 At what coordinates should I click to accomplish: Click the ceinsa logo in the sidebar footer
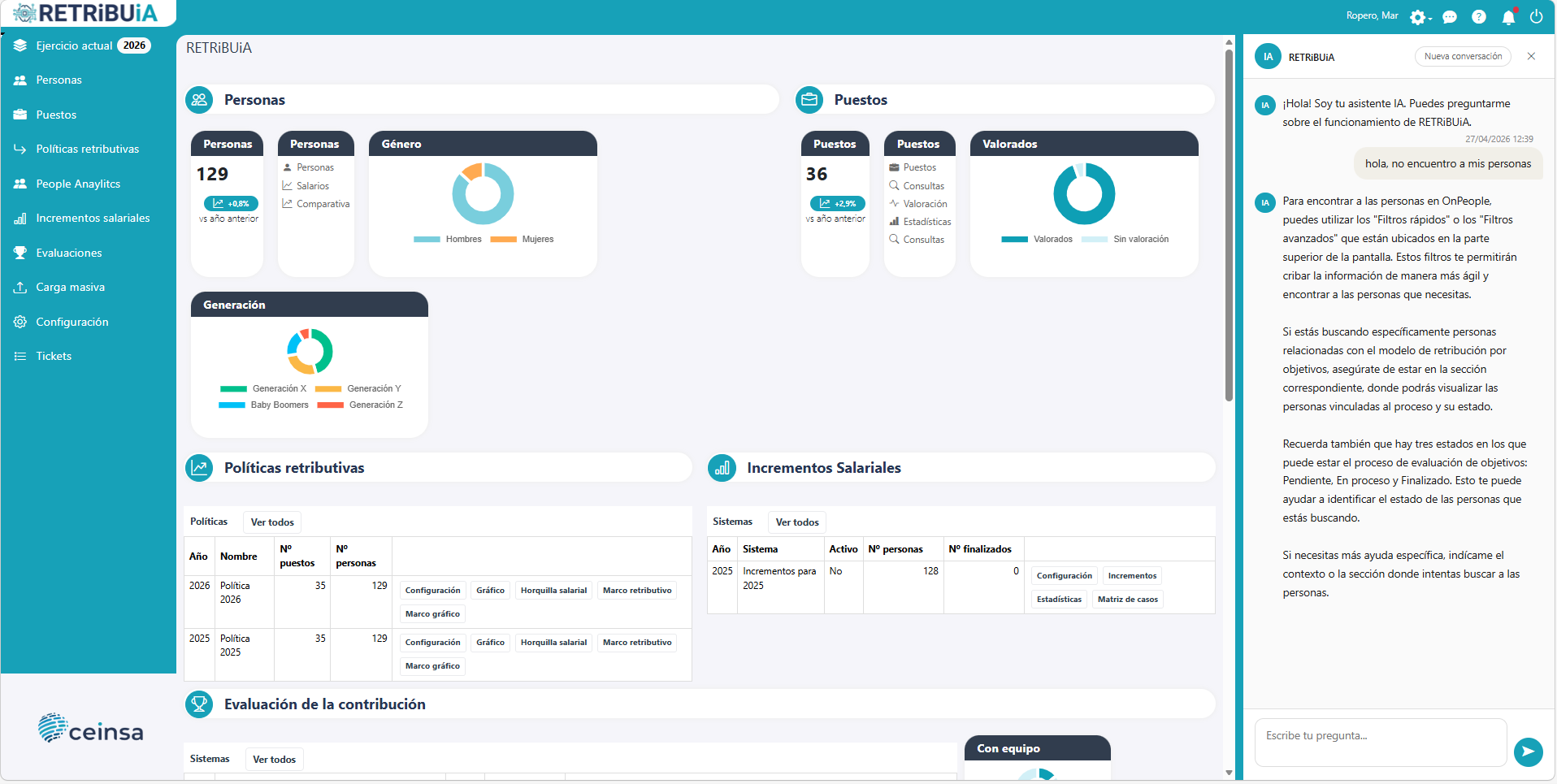pos(90,729)
